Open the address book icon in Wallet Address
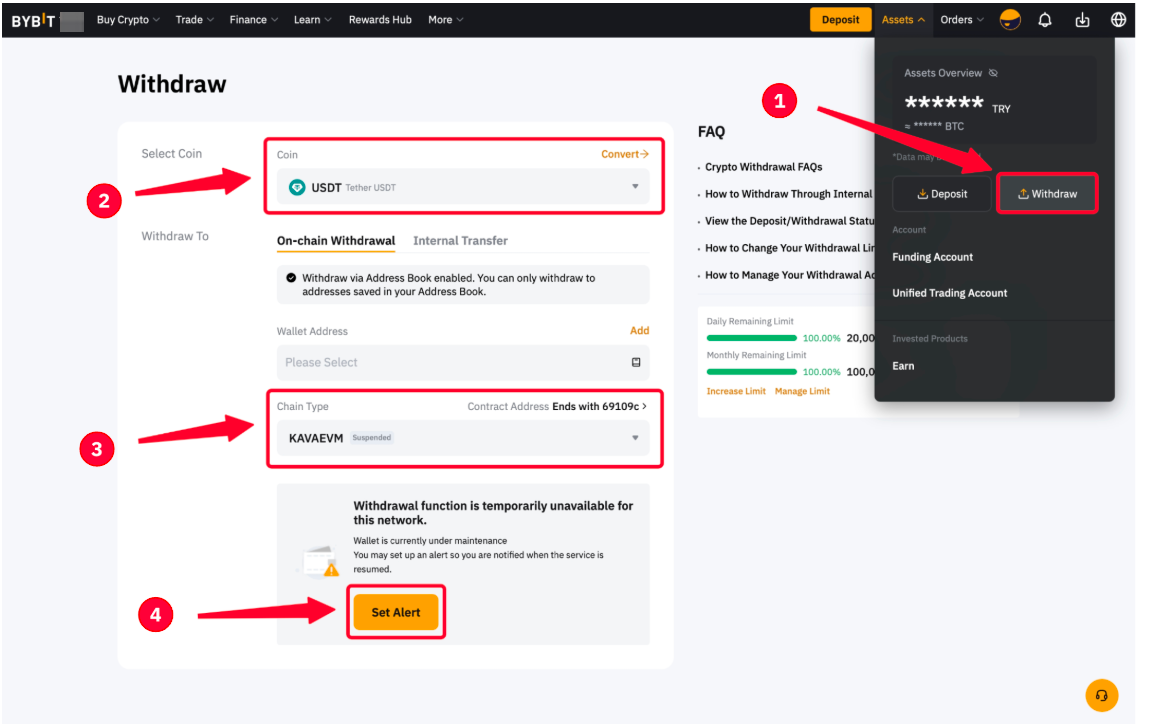 (635, 362)
